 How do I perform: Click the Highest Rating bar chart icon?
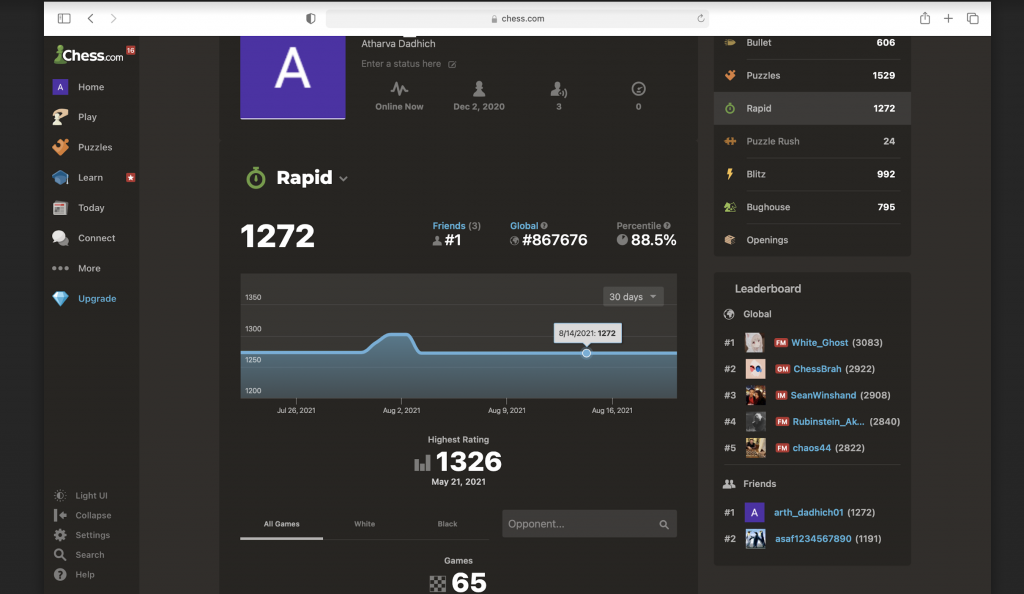[x=422, y=463]
